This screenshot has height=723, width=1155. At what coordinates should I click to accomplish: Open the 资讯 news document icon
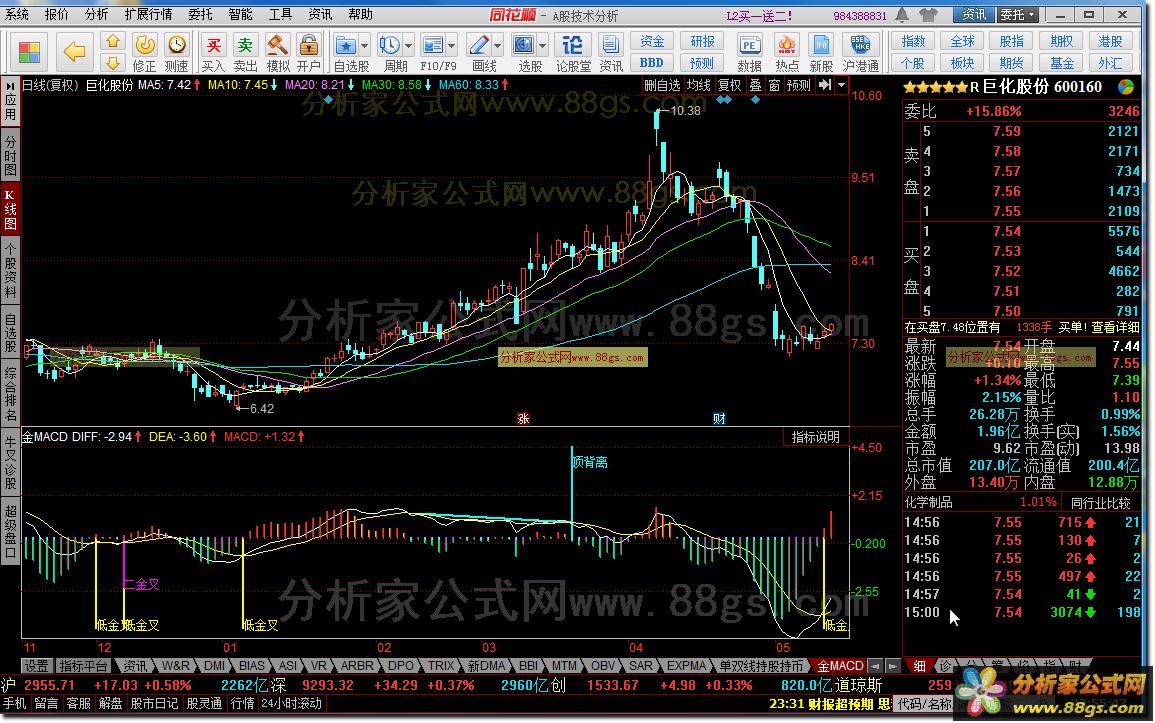[611, 52]
